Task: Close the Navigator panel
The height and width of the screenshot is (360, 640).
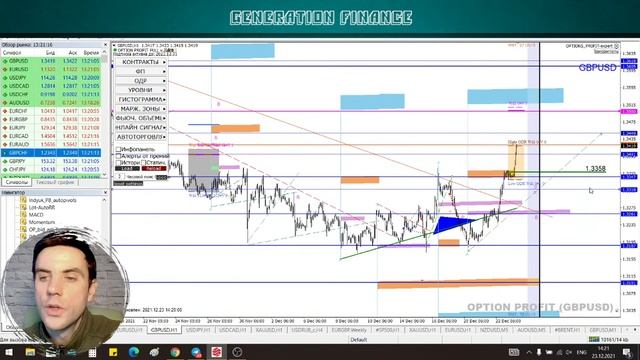Action: pyautogui.click(x=105, y=192)
